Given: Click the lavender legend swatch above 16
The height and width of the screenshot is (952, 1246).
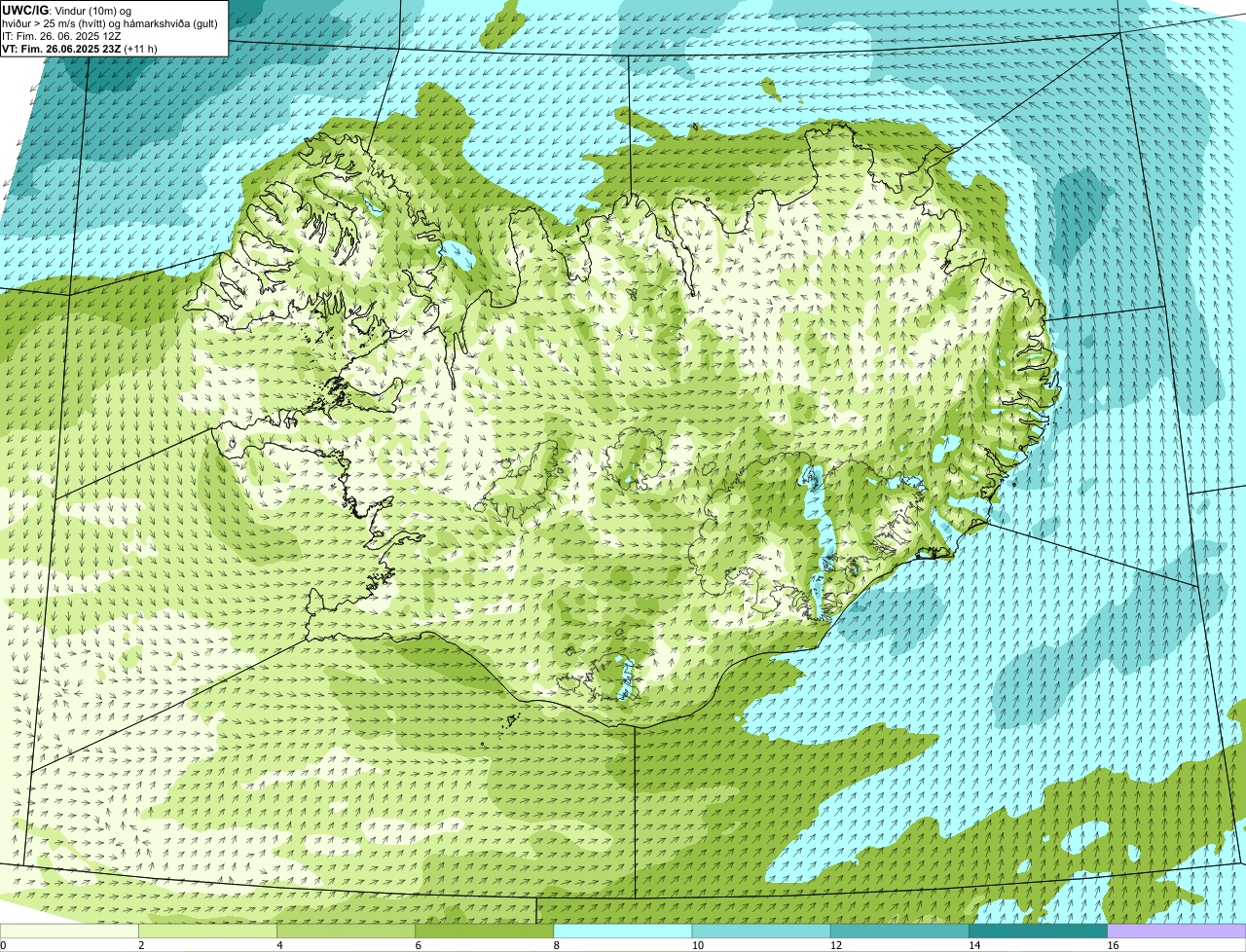Looking at the screenshot, I should [x=1177, y=931].
